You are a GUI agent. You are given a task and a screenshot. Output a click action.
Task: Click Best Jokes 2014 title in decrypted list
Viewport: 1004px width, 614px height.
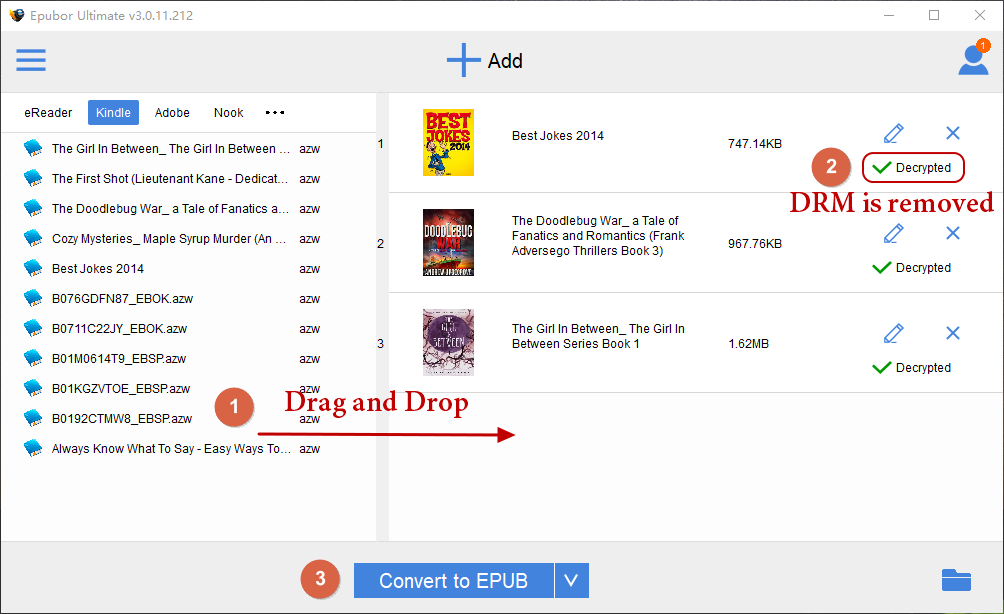(x=558, y=136)
